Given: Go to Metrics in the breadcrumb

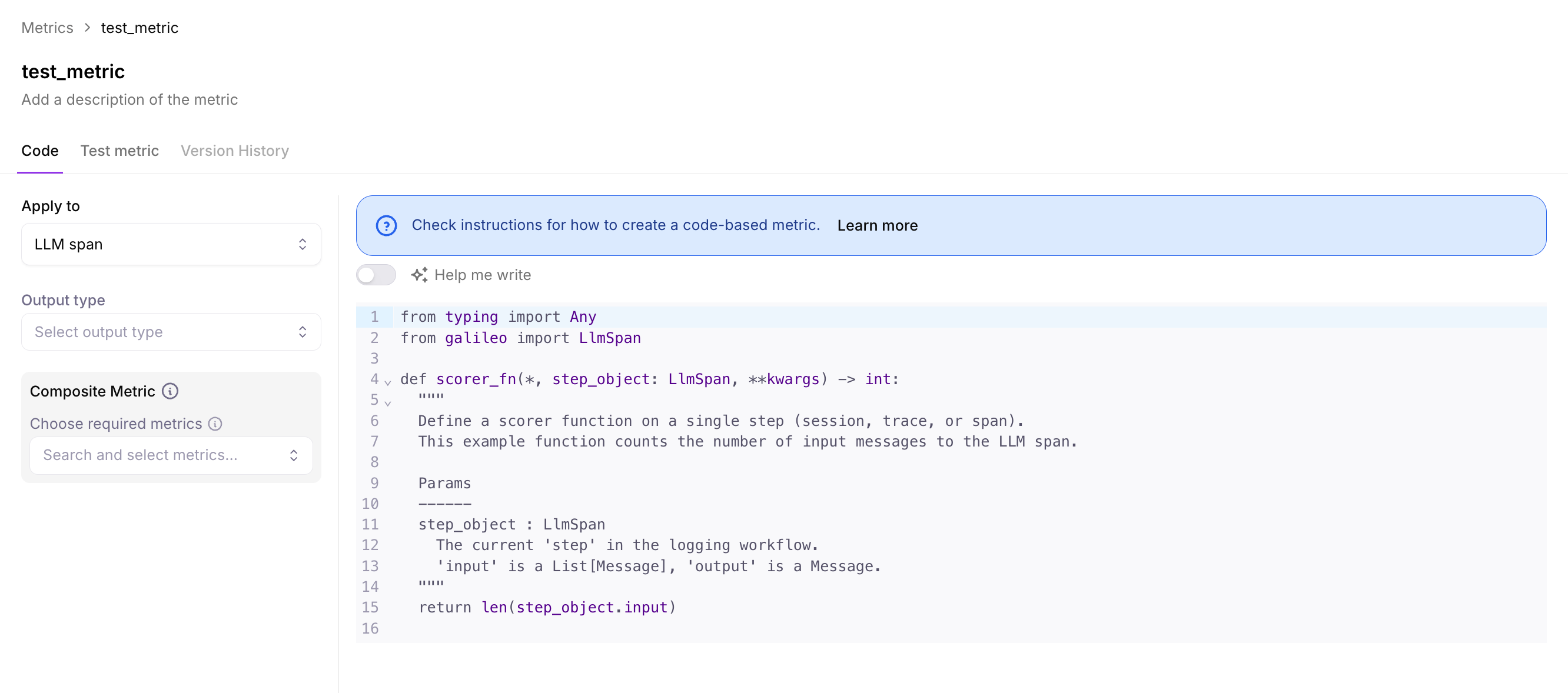Looking at the screenshot, I should 48,28.
